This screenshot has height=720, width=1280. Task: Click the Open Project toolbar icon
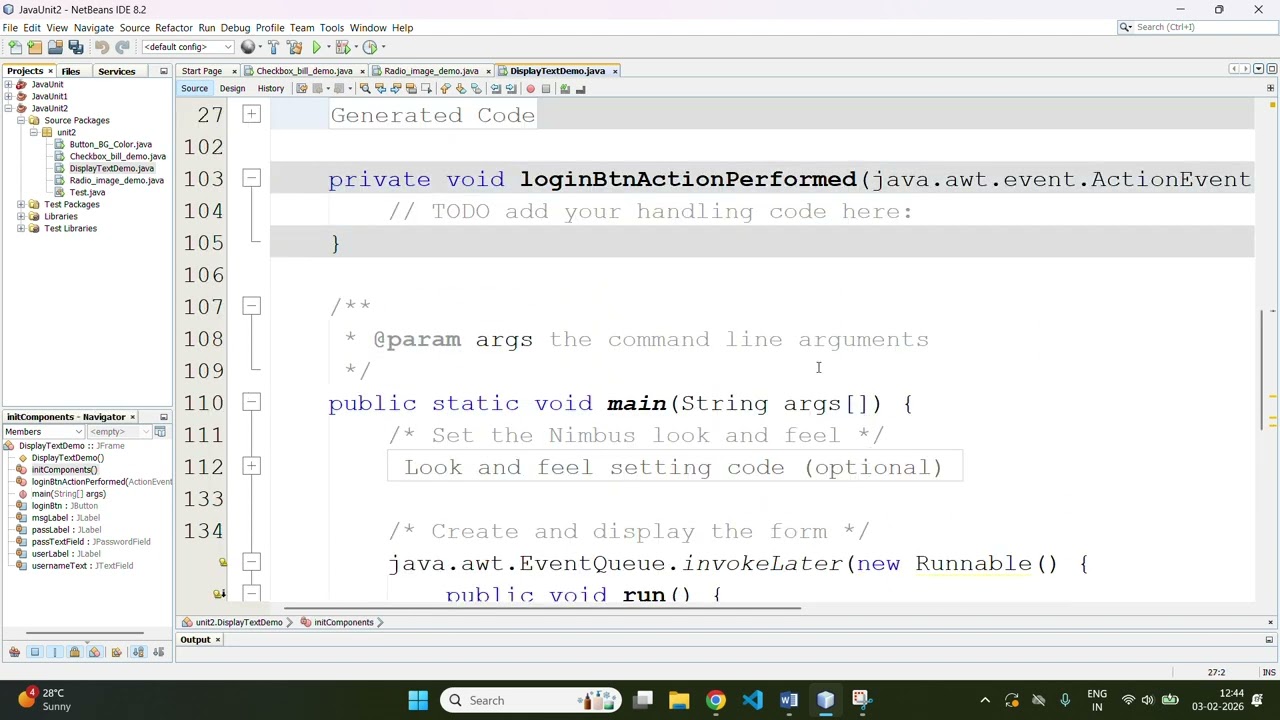tap(55, 47)
